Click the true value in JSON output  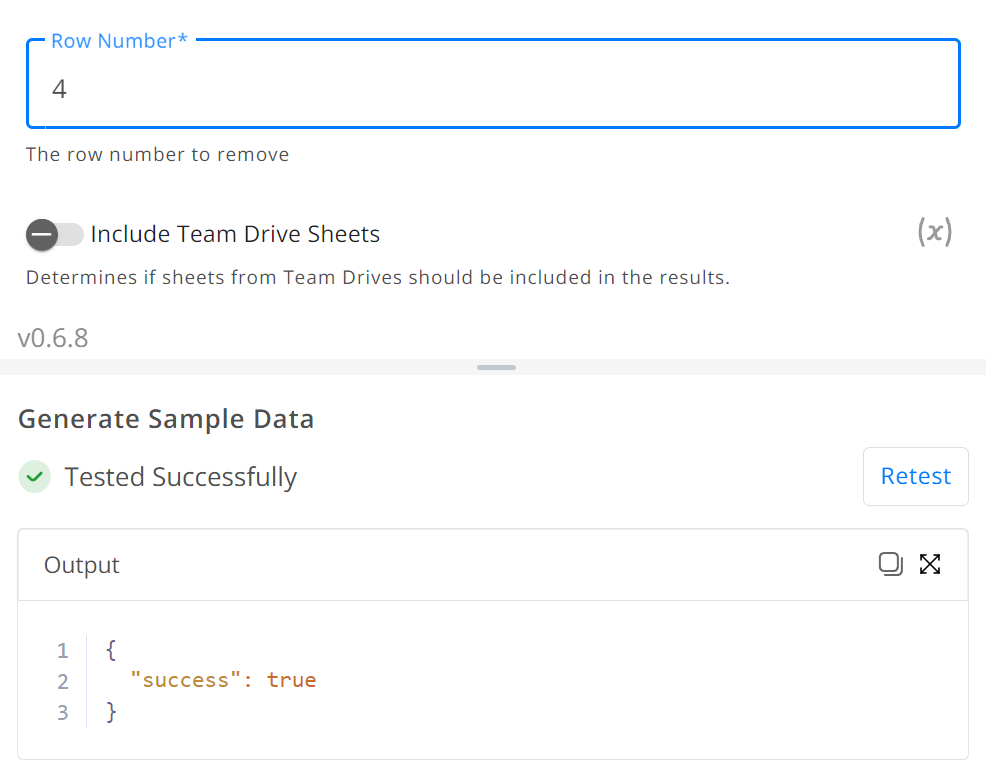click(291, 680)
